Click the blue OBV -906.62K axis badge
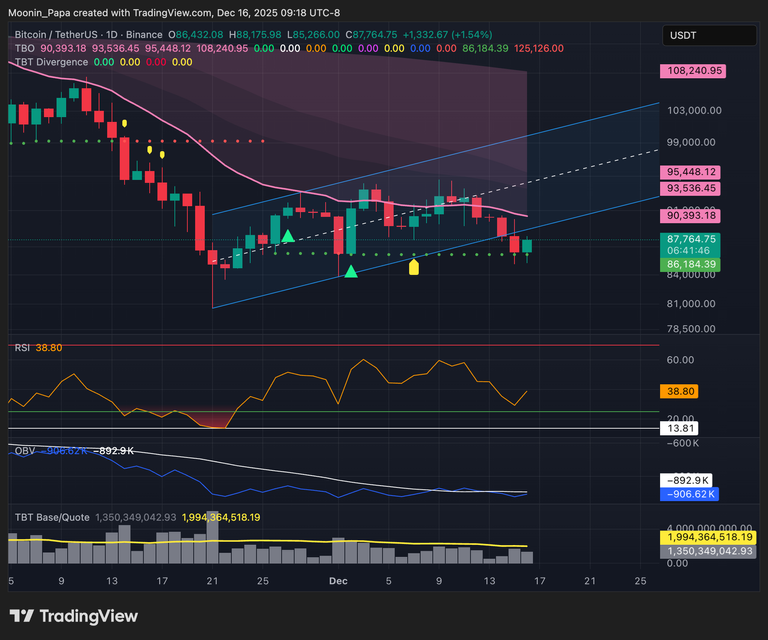The image size is (768, 640). click(x=690, y=493)
